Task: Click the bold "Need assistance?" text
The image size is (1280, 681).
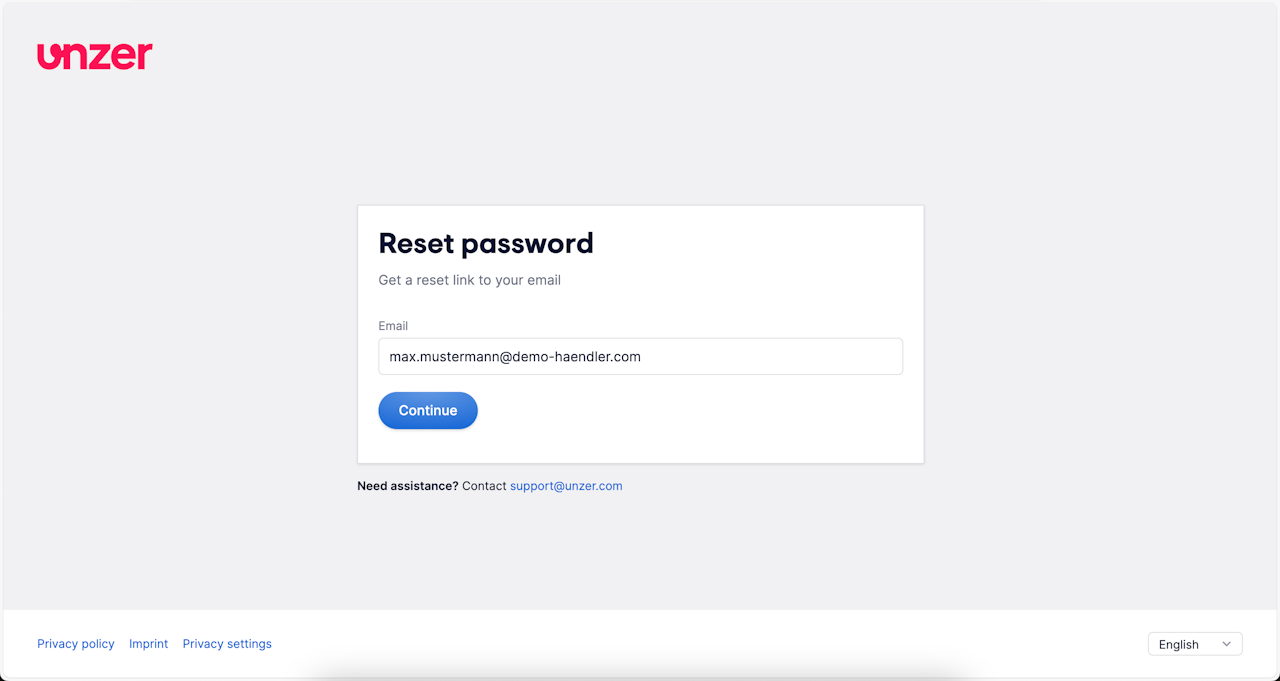Action: tap(408, 486)
